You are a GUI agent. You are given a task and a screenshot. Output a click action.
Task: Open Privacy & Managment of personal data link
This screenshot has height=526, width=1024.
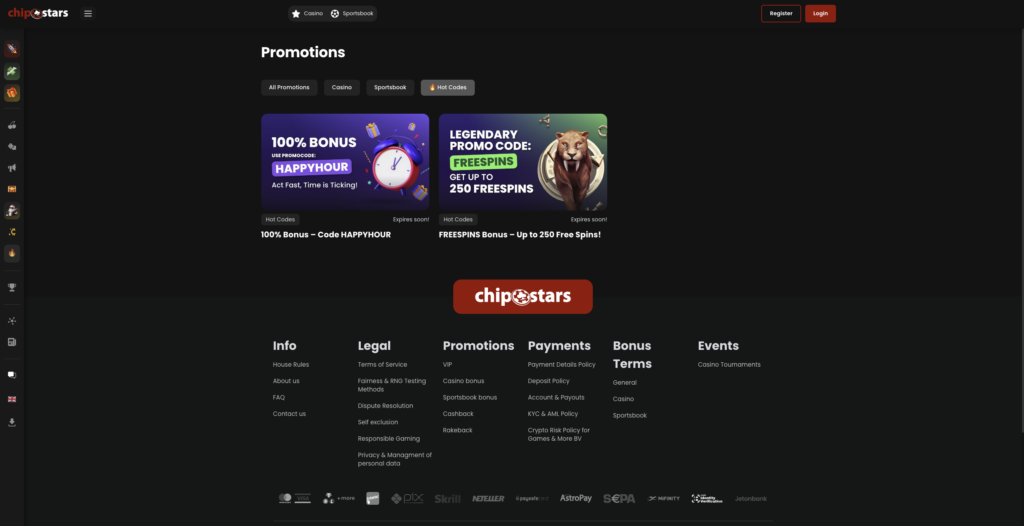pos(394,459)
